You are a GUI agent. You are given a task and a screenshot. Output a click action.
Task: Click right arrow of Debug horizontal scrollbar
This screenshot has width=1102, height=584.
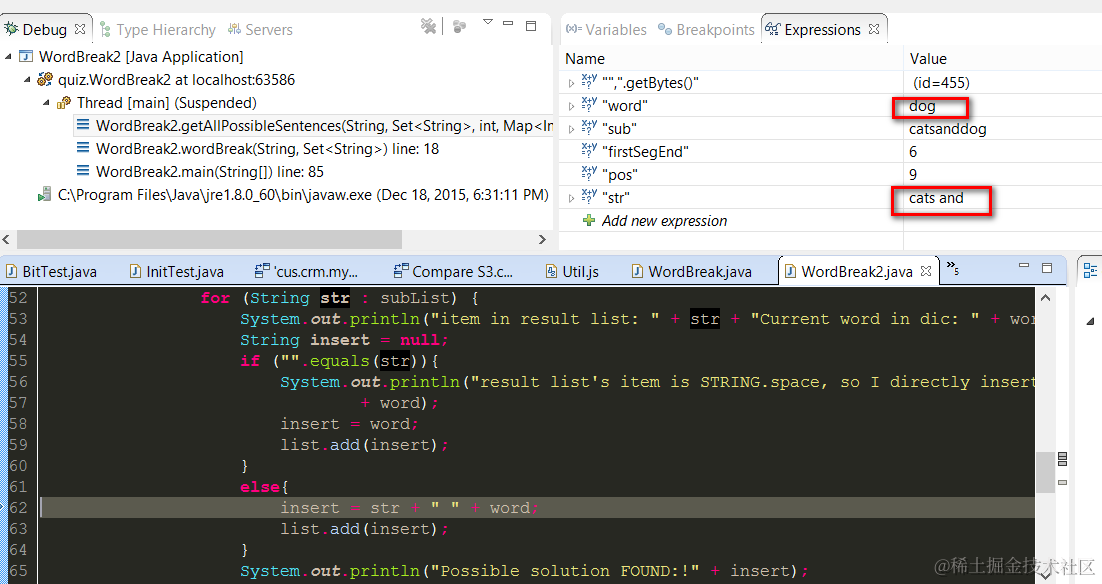(542, 240)
